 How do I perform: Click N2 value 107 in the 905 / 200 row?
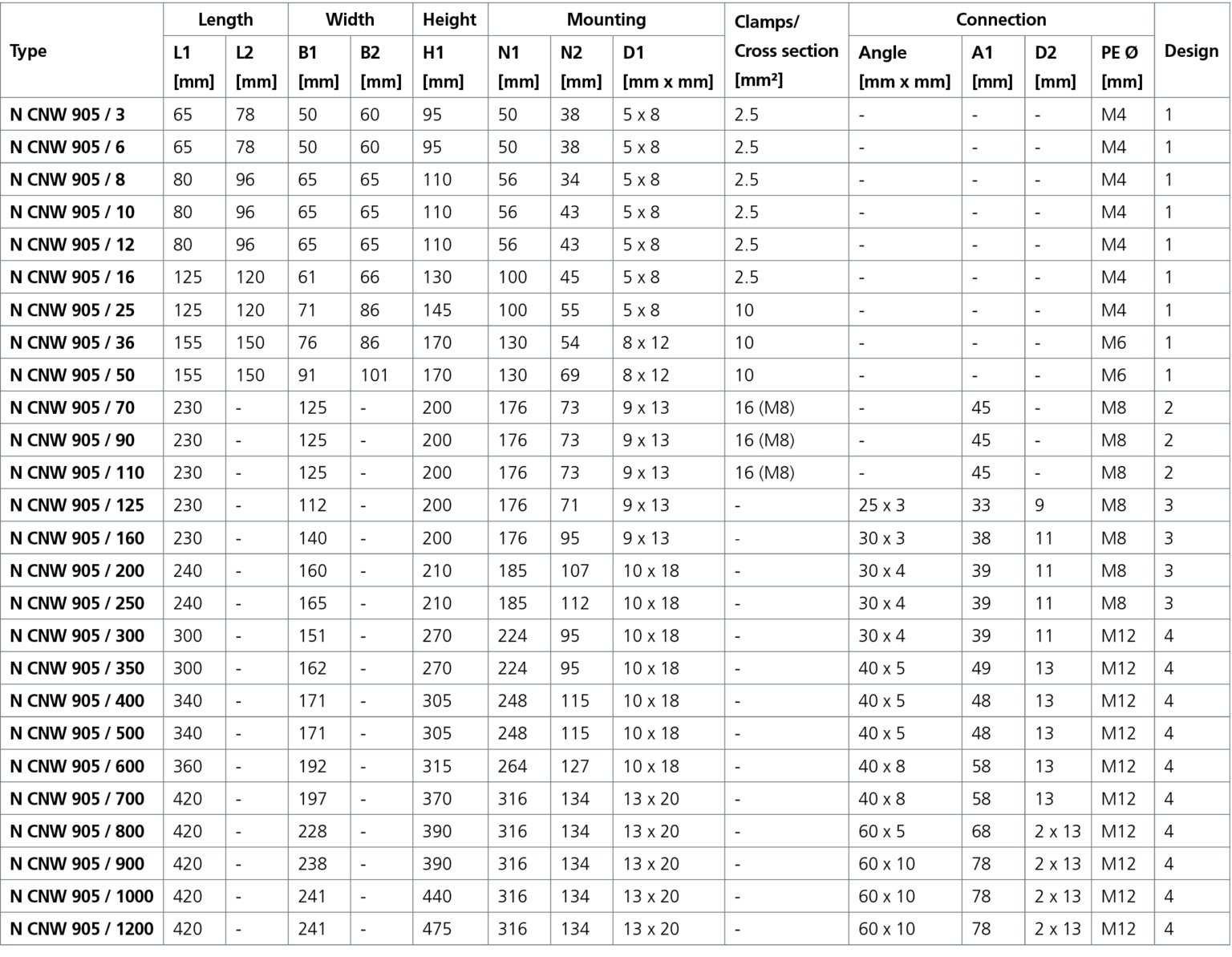click(574, 571)
